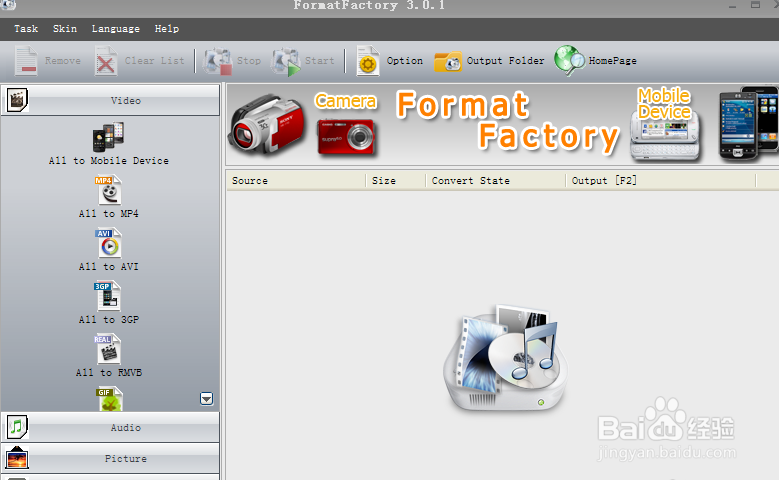Select the GIF conversion icon

tap(110, 400)
